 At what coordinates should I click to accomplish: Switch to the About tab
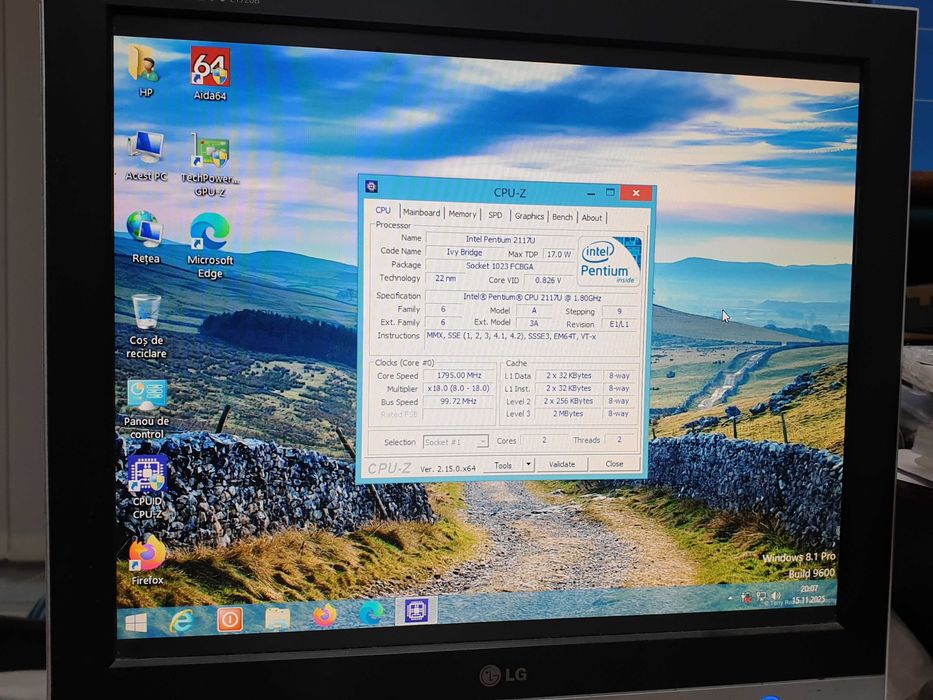click(x=592, y=218)
